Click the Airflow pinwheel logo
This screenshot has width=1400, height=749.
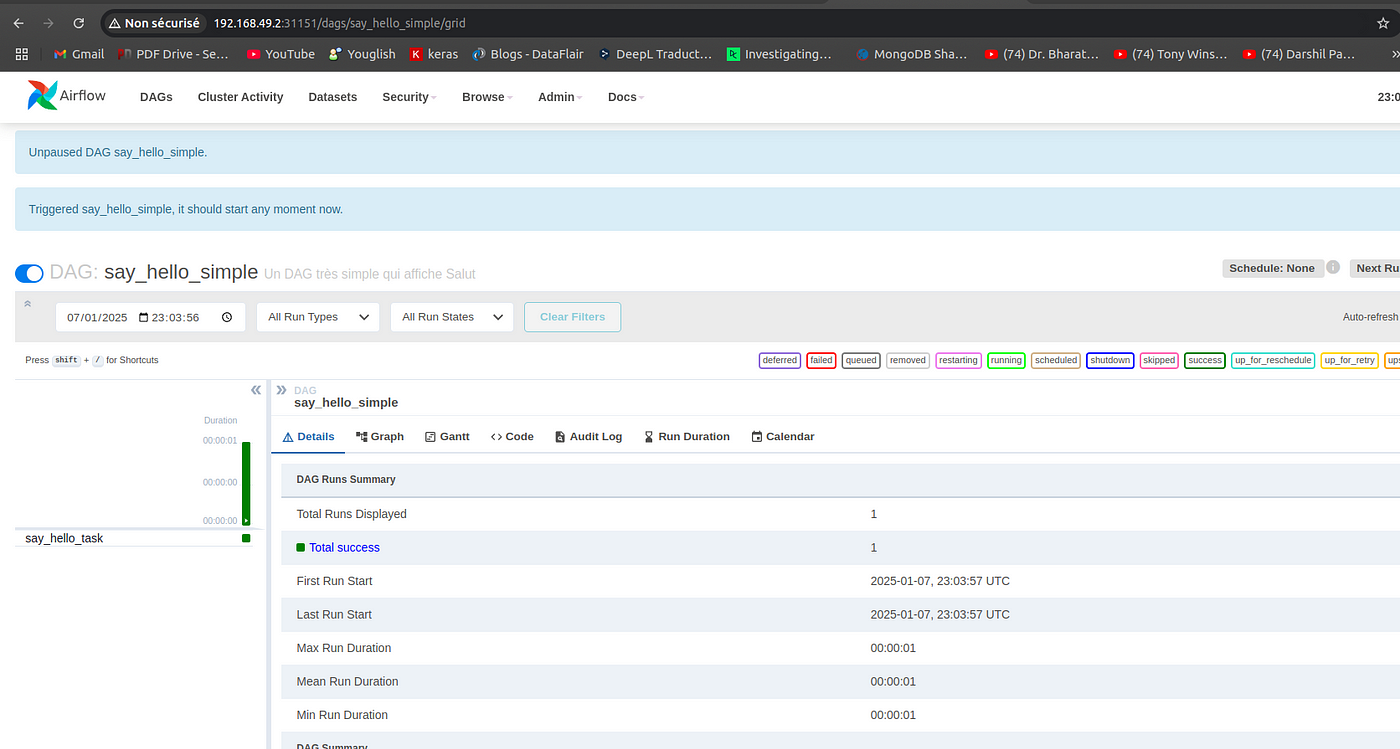coord(43,96)
